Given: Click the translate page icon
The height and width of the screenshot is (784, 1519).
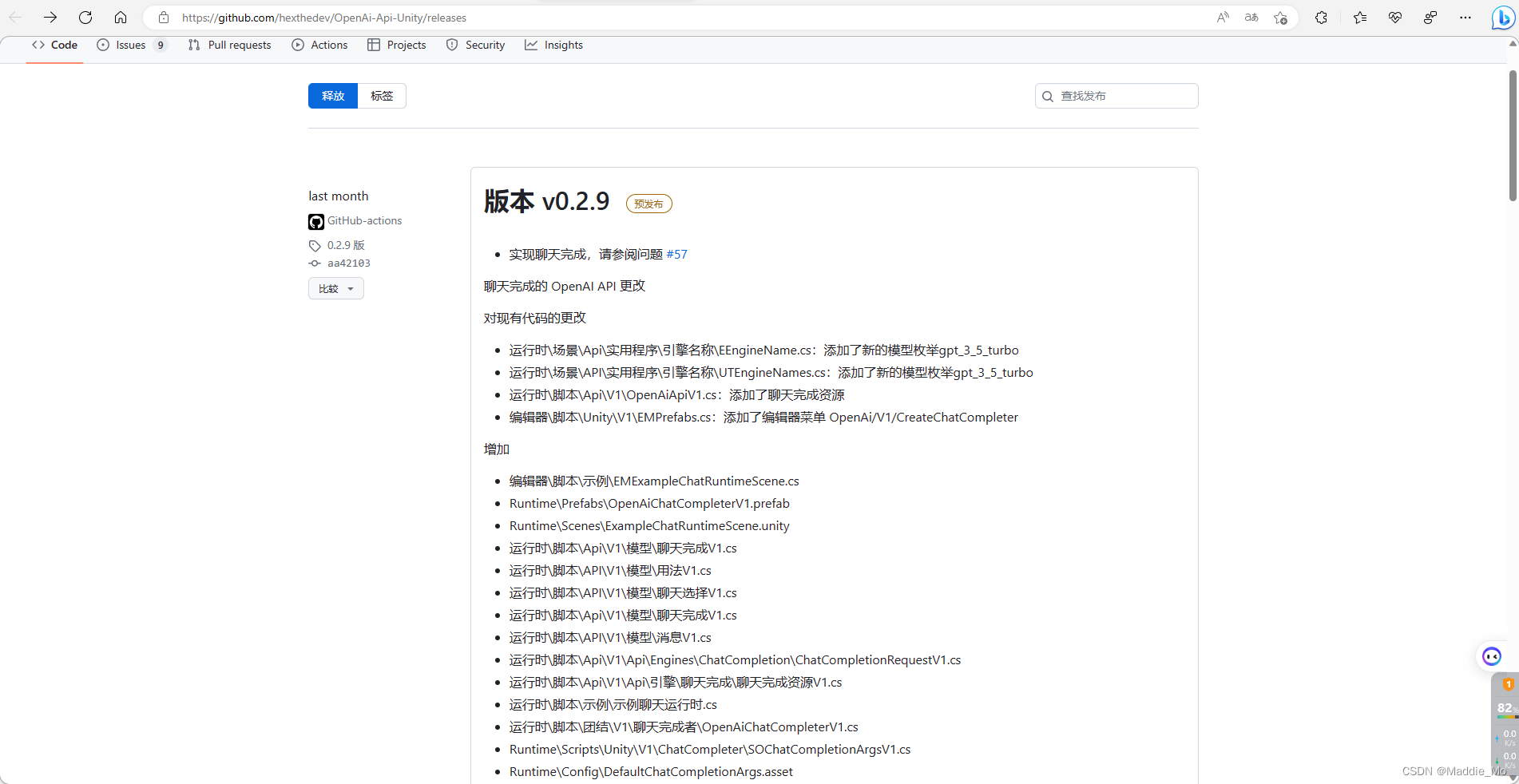Looking at the screenshot, I should (1251, 18).
